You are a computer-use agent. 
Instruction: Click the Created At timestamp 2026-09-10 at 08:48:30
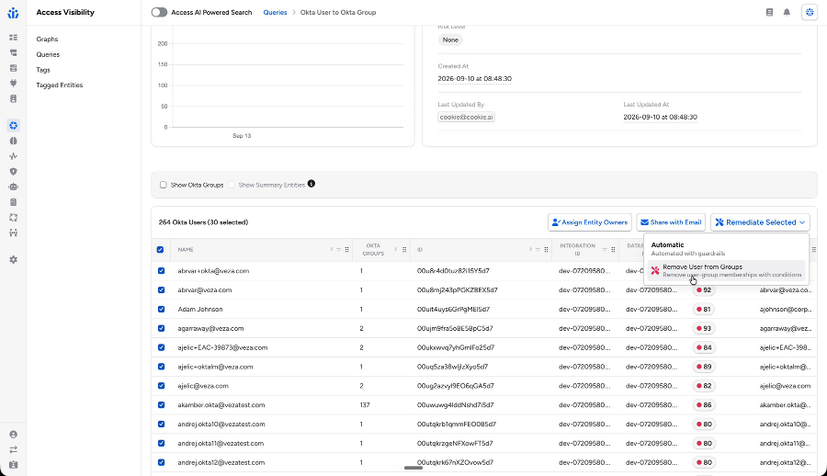click(475, 79)
